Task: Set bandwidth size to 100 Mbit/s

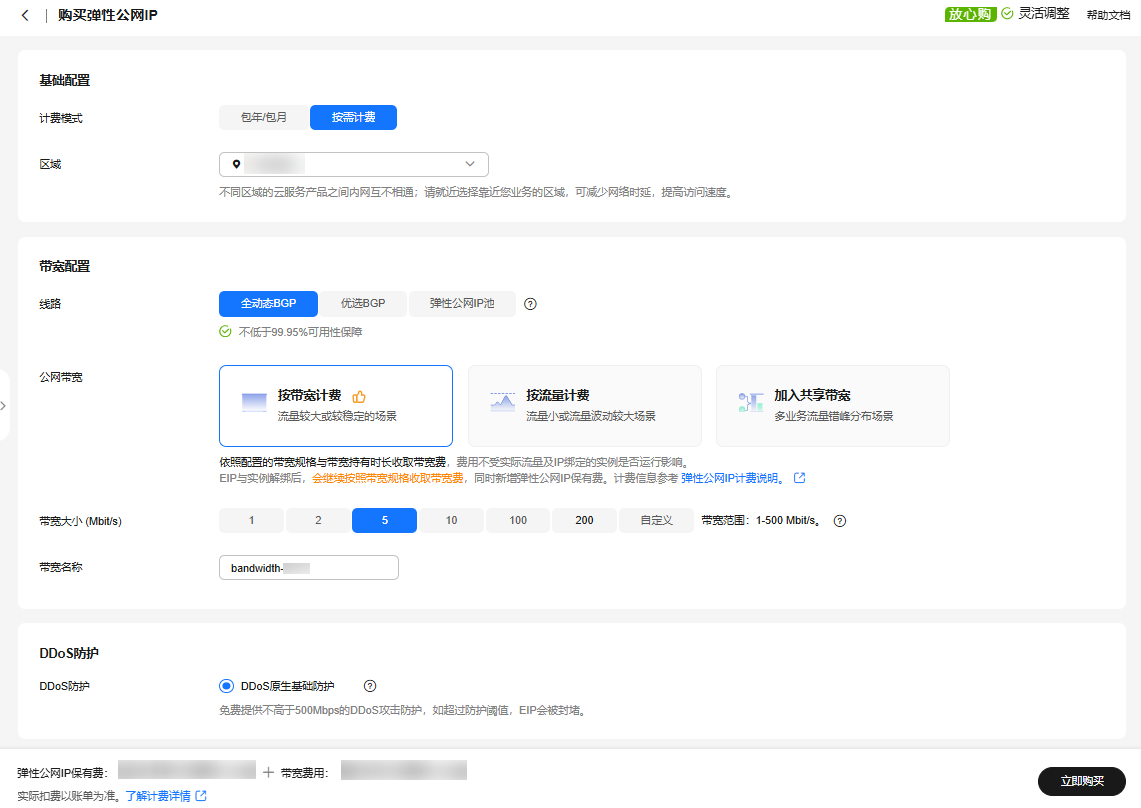Action: [518, 520]
